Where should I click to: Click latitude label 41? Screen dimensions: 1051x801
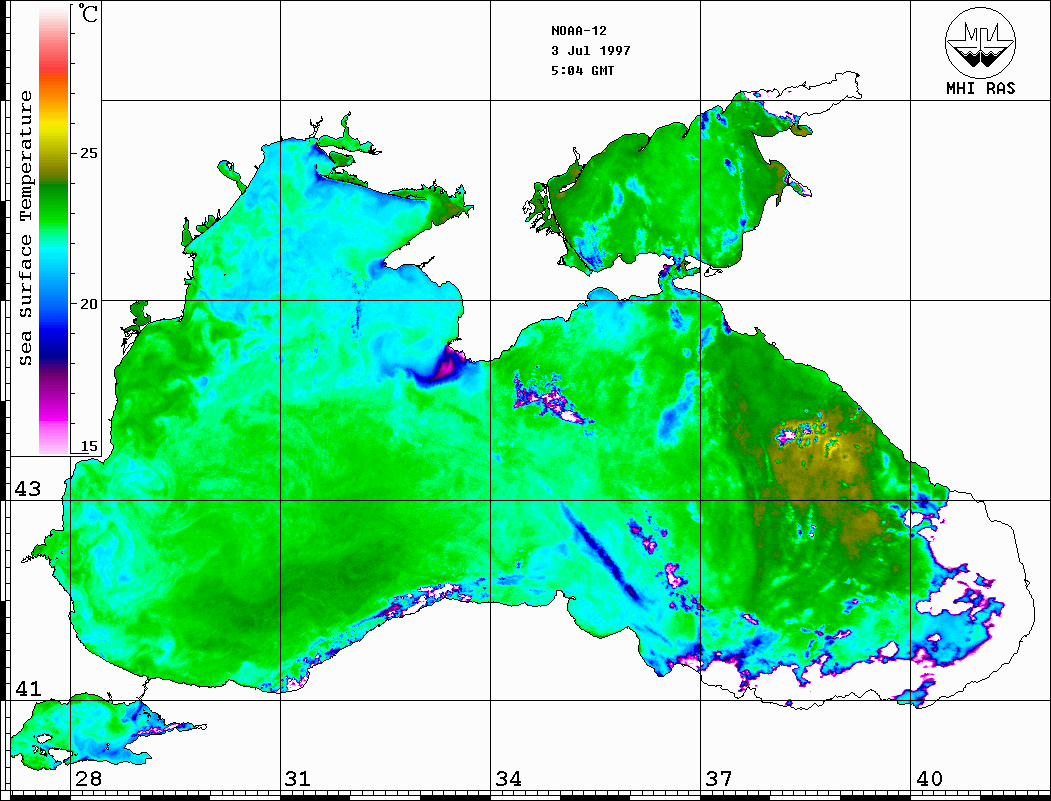click(x=27, y=688)
